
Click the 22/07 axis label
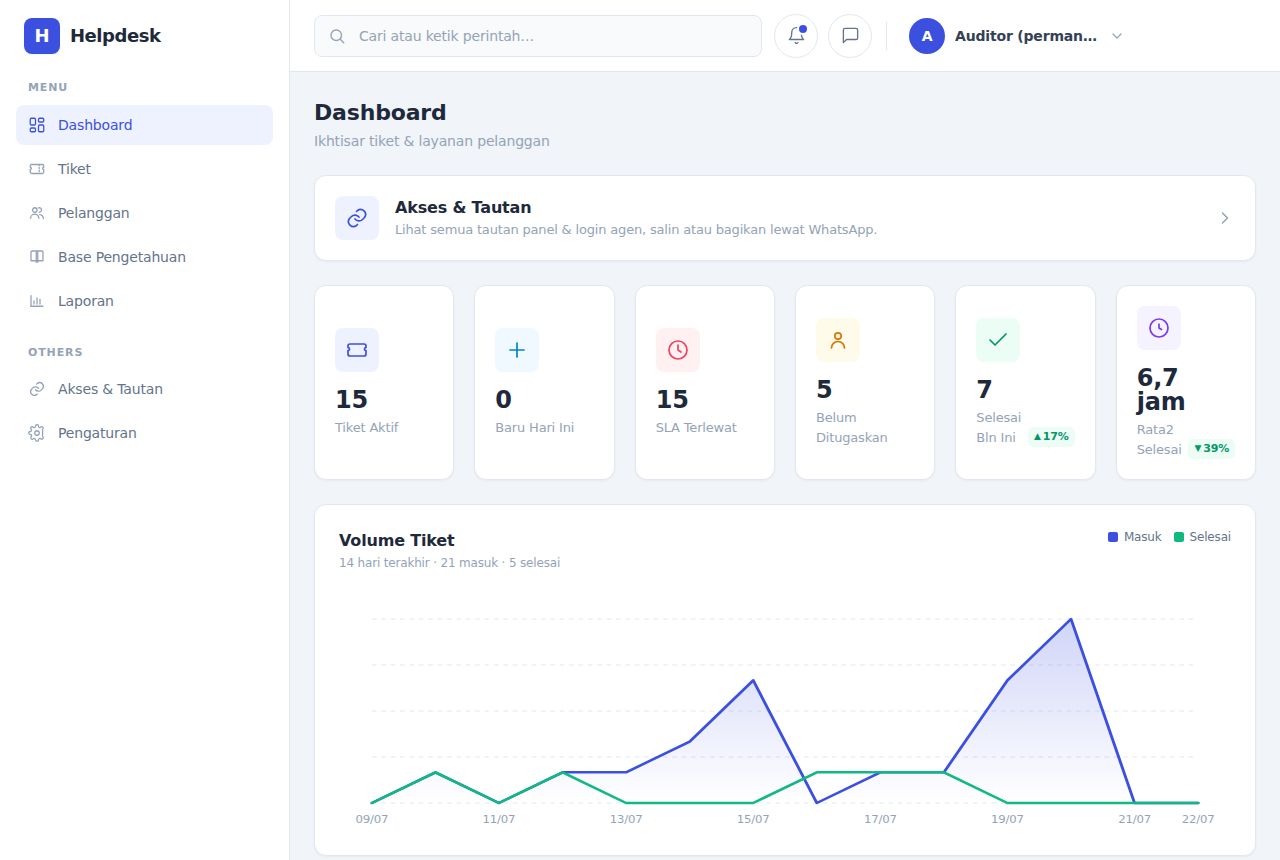click(1198, 819)
